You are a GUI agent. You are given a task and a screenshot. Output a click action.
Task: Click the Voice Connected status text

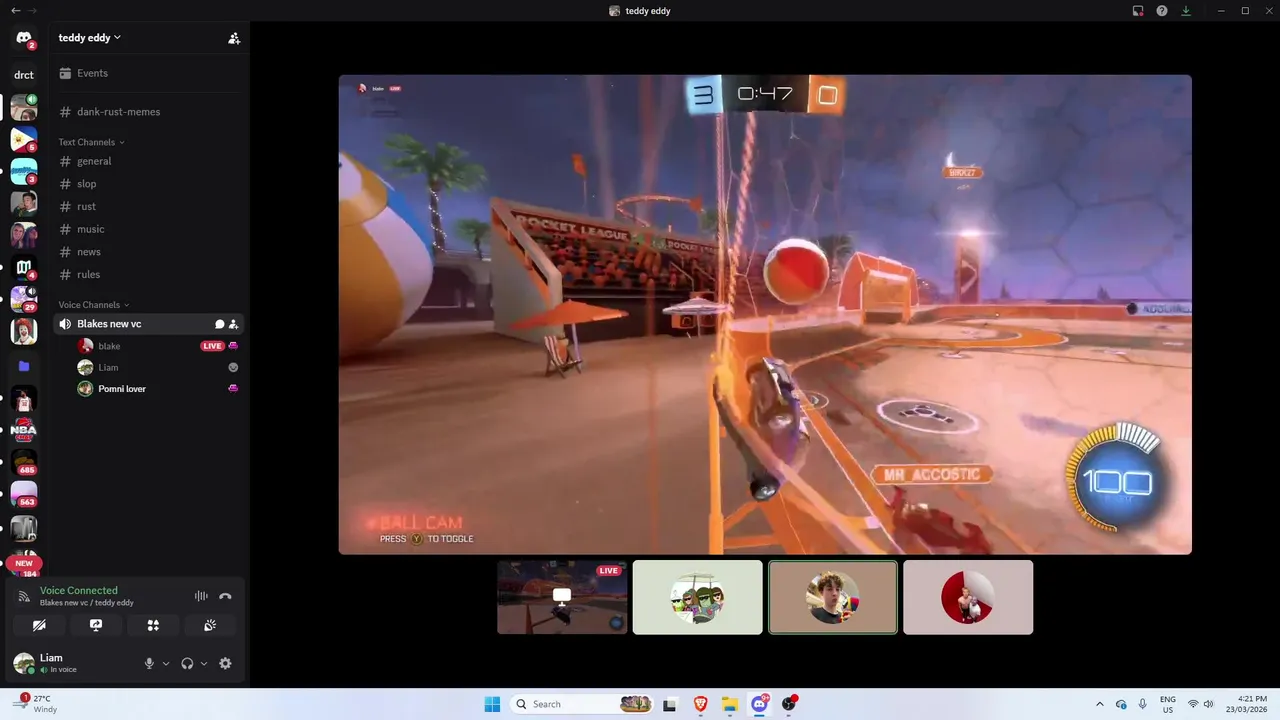[79, 590]
